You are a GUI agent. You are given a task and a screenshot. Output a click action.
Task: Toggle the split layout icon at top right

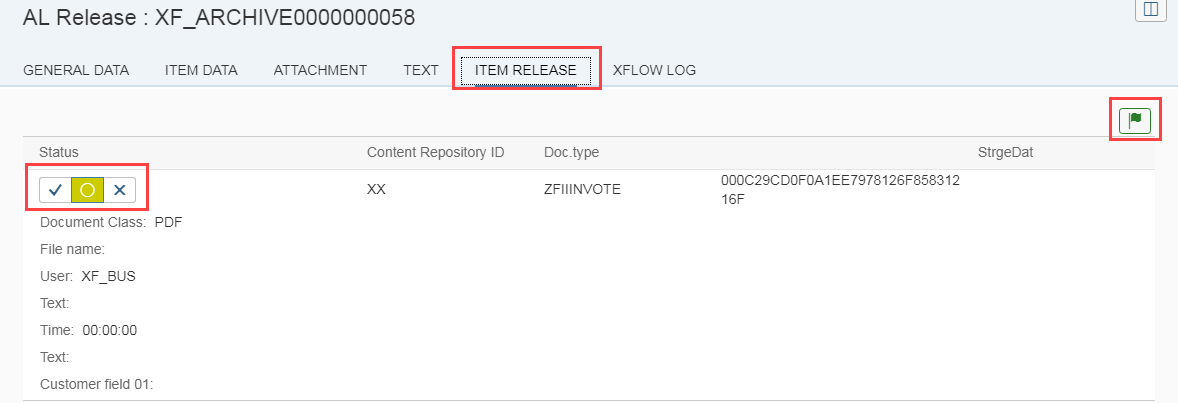1151,9
